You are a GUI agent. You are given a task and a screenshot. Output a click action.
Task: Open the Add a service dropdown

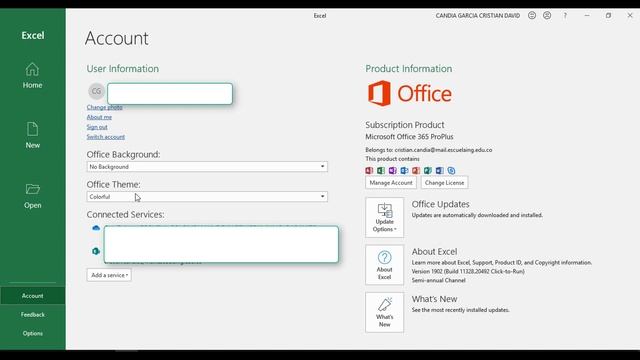(109, 275)
